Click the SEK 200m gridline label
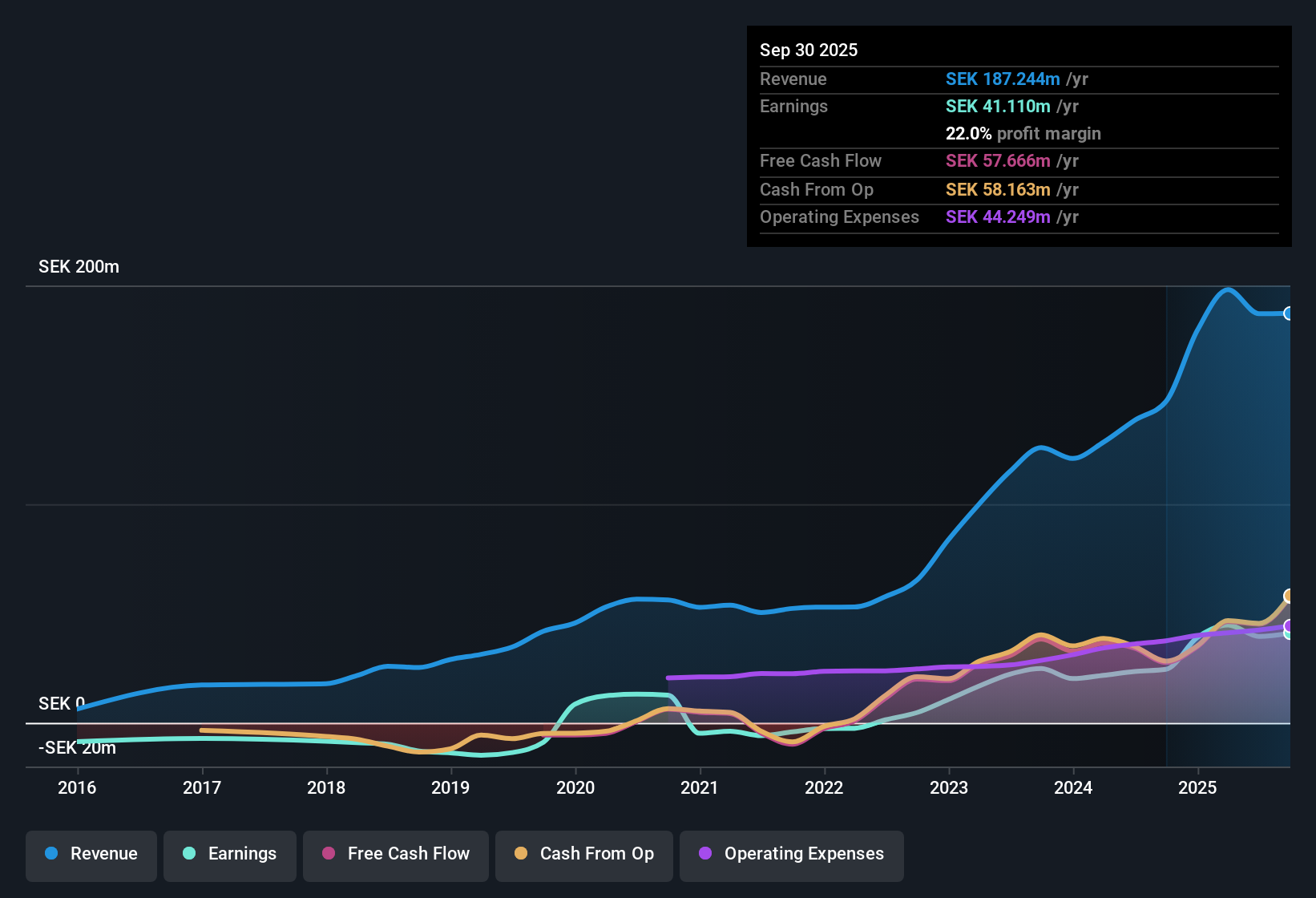The height and width of the screenshot is (898, 1316). tap(78, 266)
